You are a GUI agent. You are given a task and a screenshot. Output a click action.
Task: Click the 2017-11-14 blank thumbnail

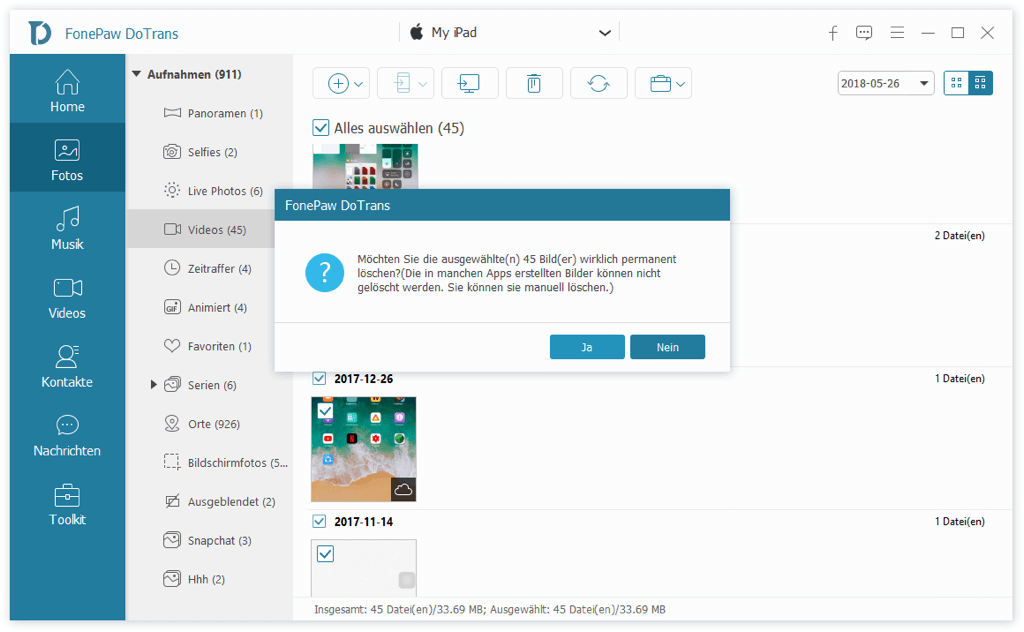coord(364,568)
